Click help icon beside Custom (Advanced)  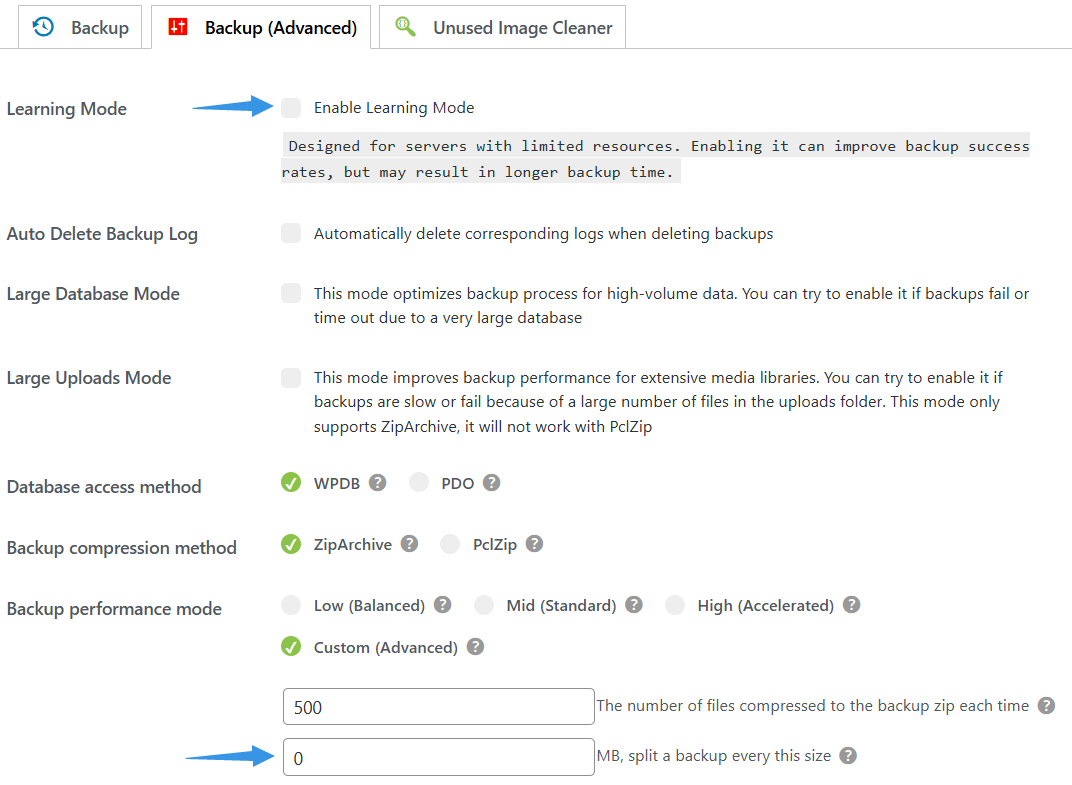[475, 647]
